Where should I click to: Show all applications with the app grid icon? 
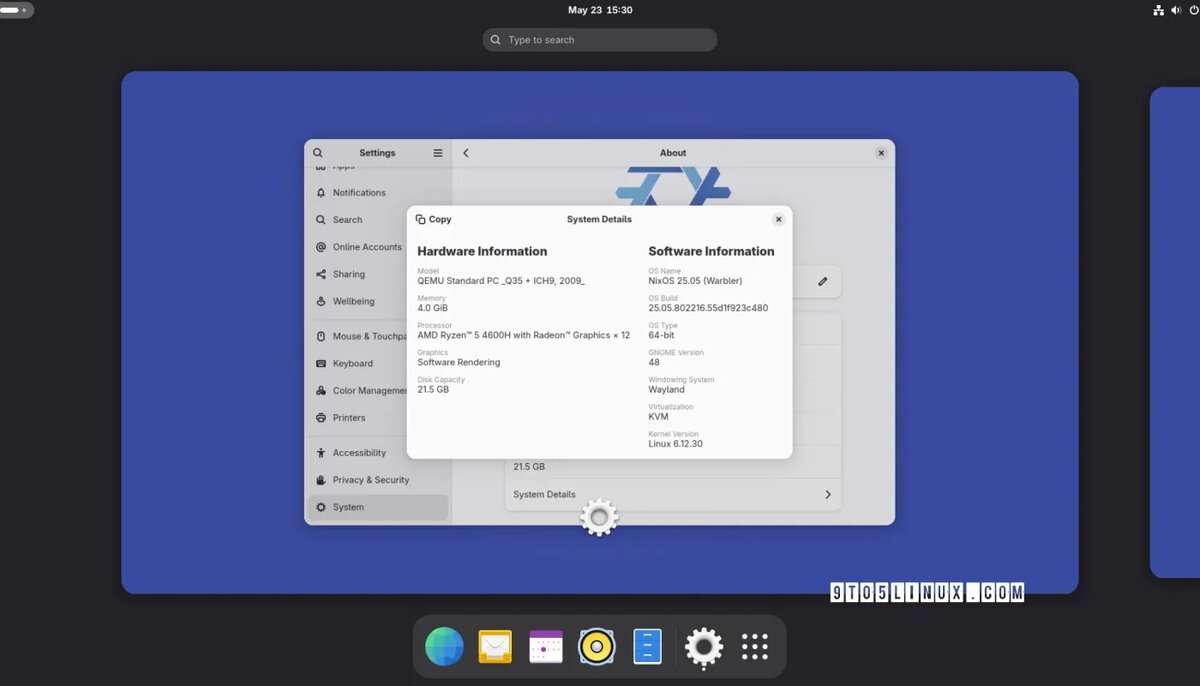point(755,646)
